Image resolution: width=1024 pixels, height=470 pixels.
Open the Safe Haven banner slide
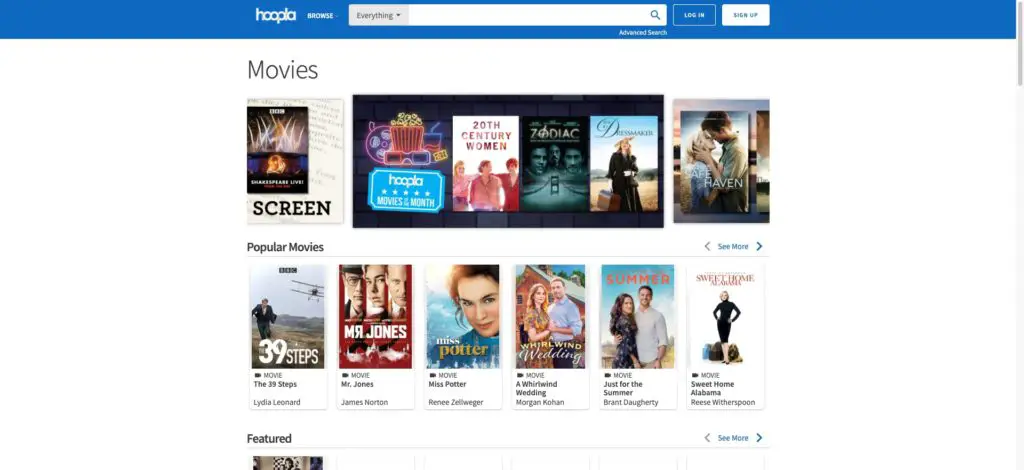(x=721, y=161)
